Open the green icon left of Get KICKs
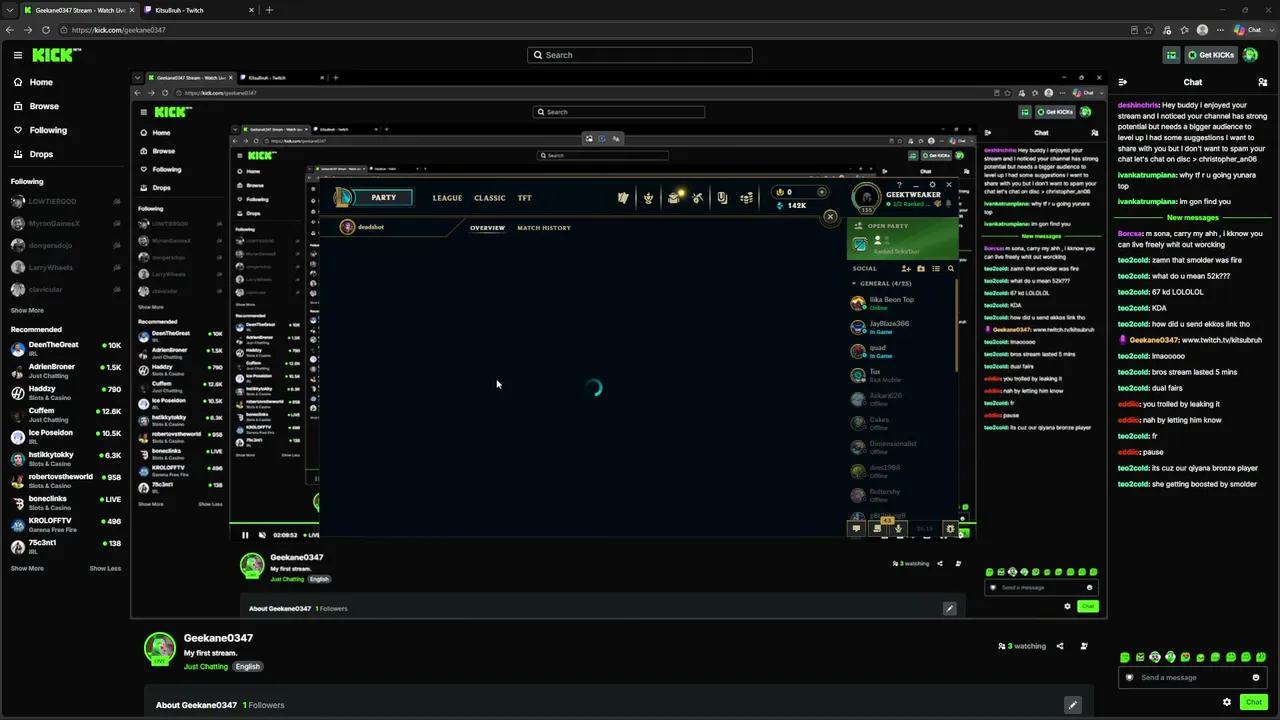The image size is (1280, 720). tap(1171, 55)
